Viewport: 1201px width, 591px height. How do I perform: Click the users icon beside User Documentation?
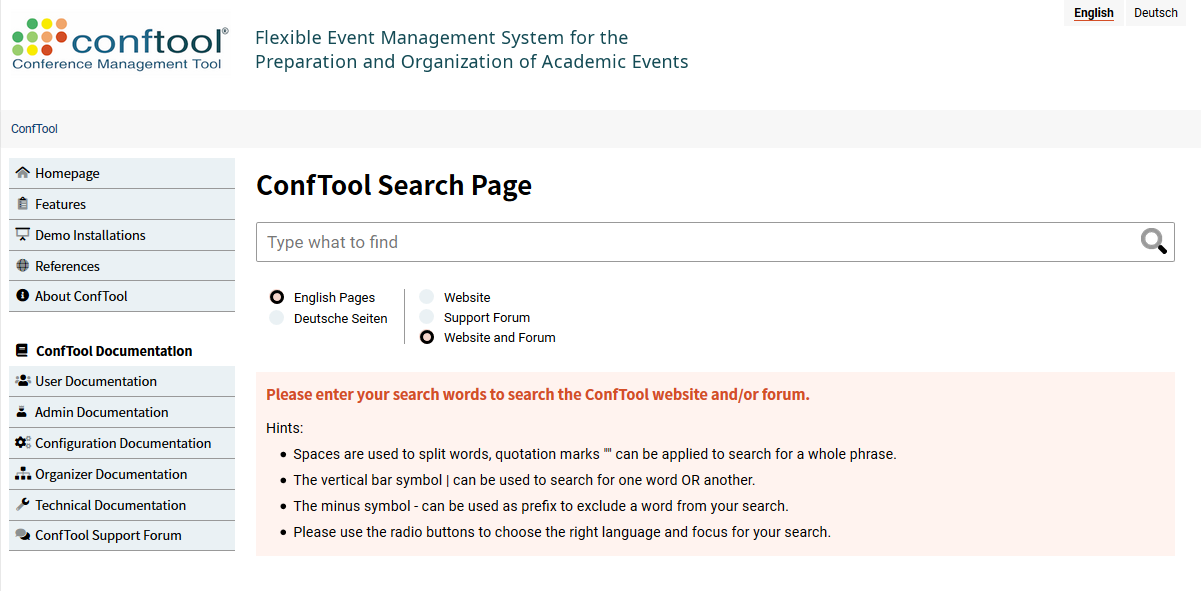[x=23, y=381]
